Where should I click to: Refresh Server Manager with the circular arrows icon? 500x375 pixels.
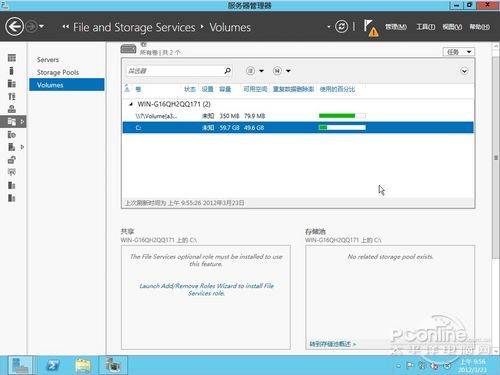[x=341, y=26]
